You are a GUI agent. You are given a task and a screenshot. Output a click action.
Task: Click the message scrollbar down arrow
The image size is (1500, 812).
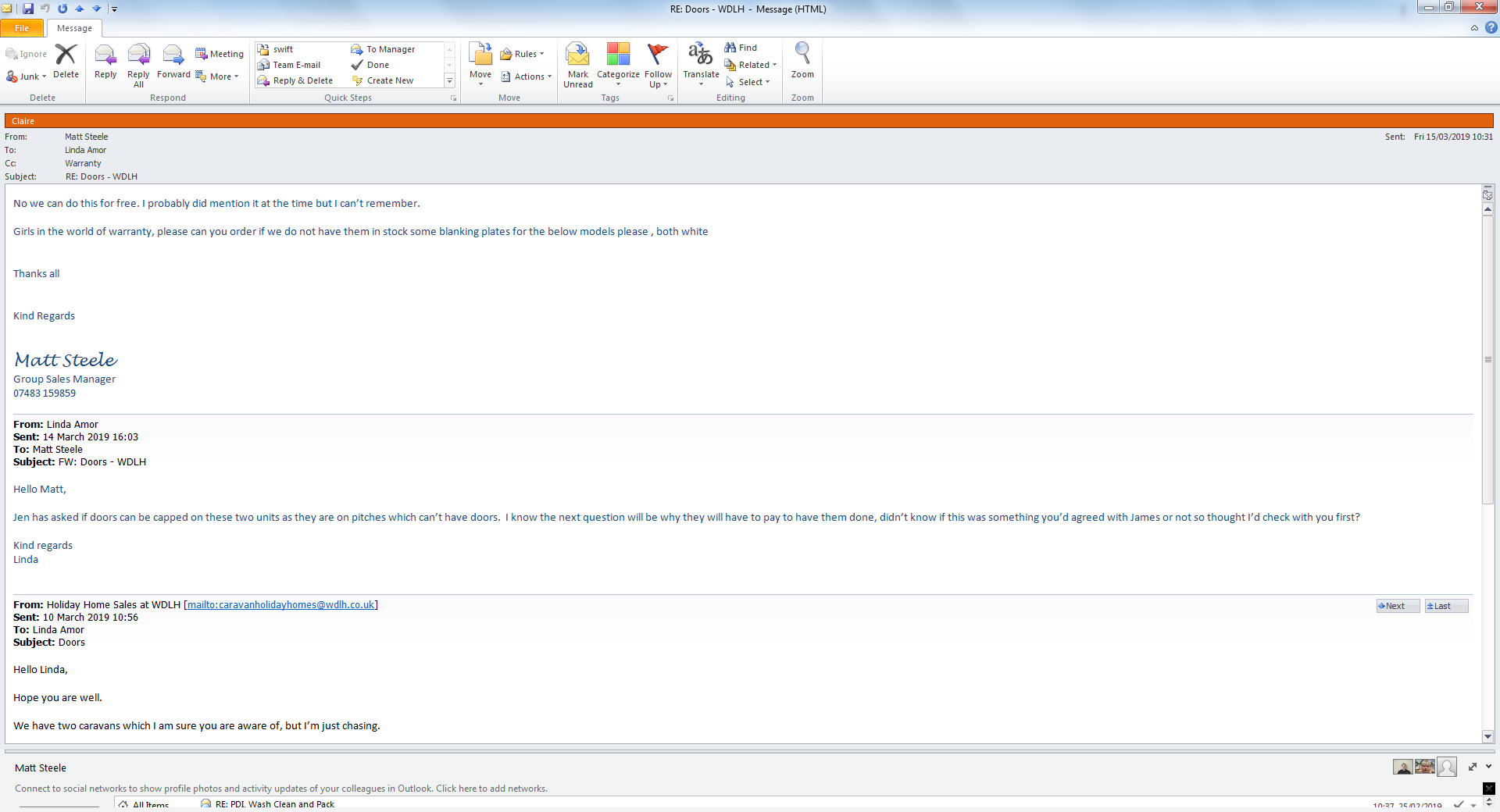click(1487, 736)
